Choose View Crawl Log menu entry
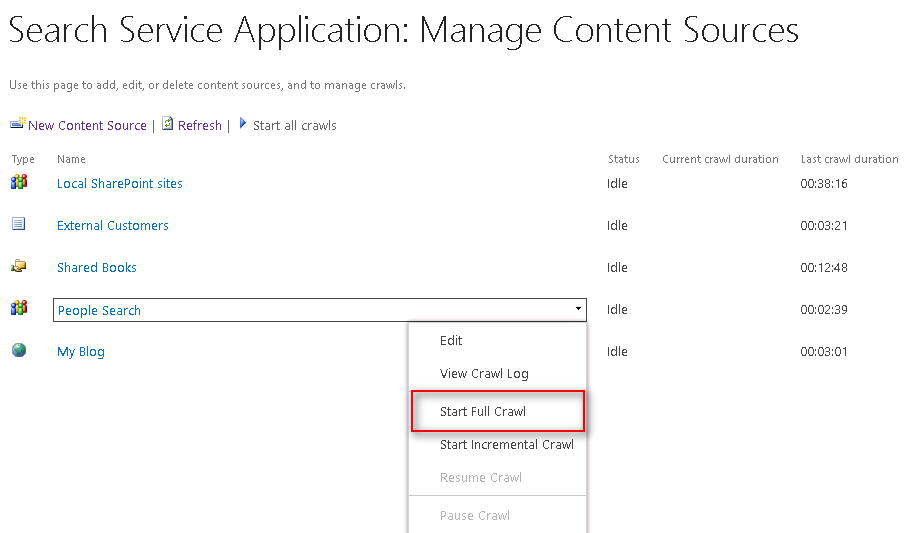 click(484, 374)
